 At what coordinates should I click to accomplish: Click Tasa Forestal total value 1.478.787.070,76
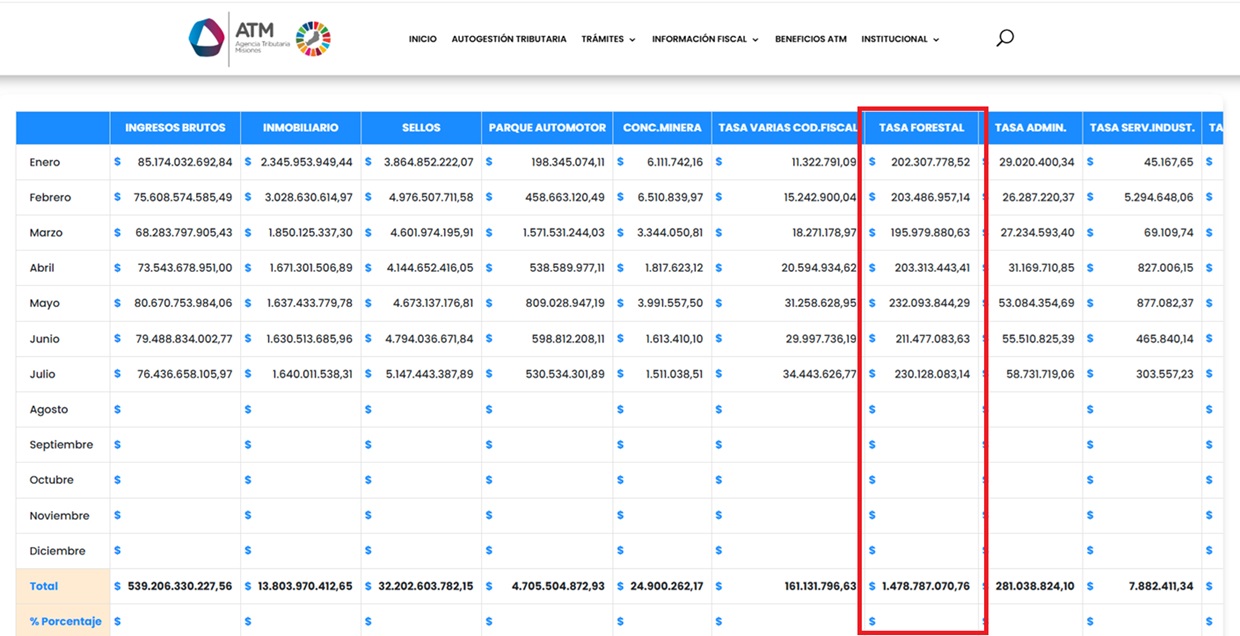[925, 586]
